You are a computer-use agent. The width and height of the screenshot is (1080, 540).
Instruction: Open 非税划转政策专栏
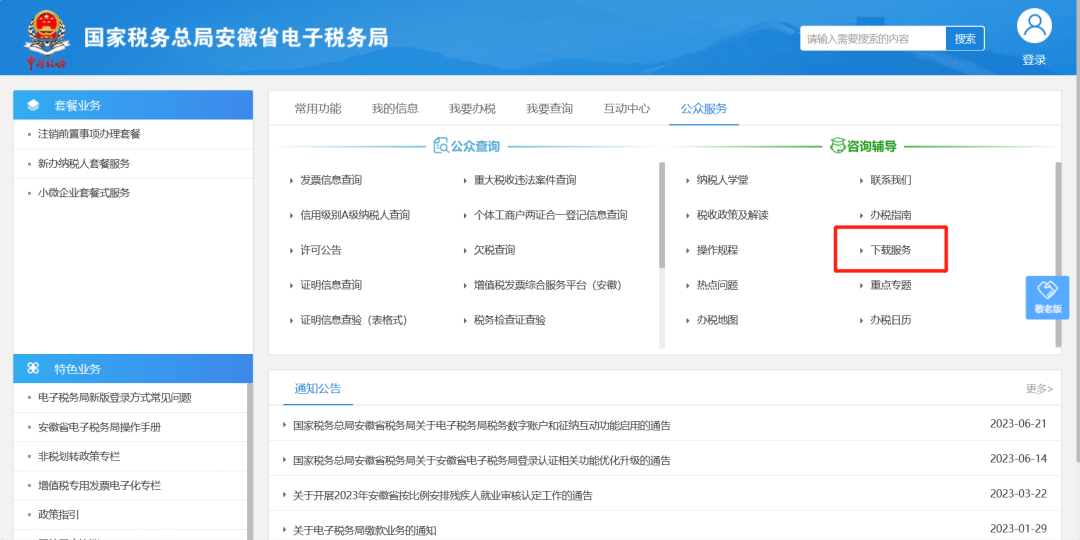(x=79, y=456)
